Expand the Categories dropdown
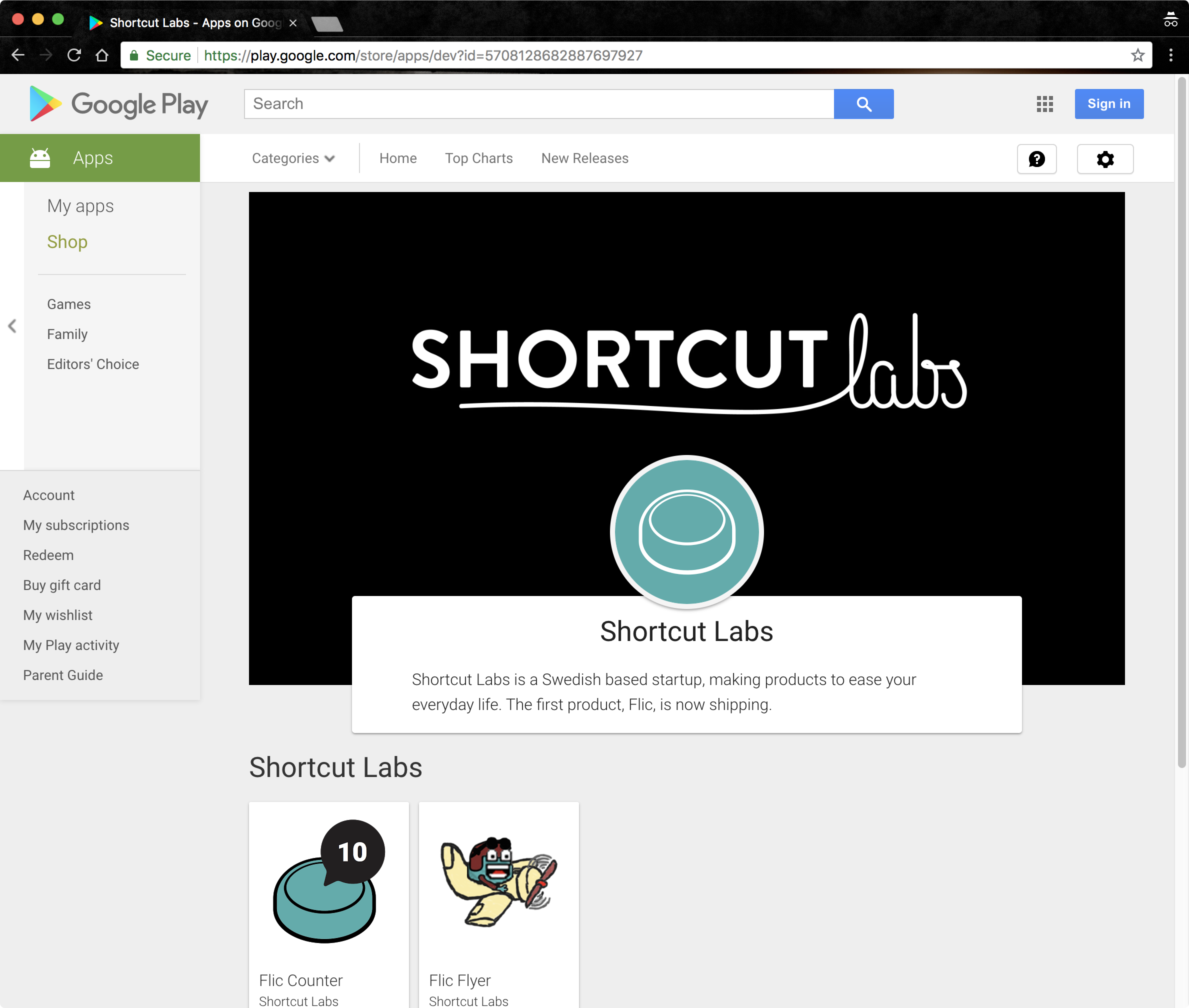Viewport: 1189px width, 1008px height. [x=293, y=158]
